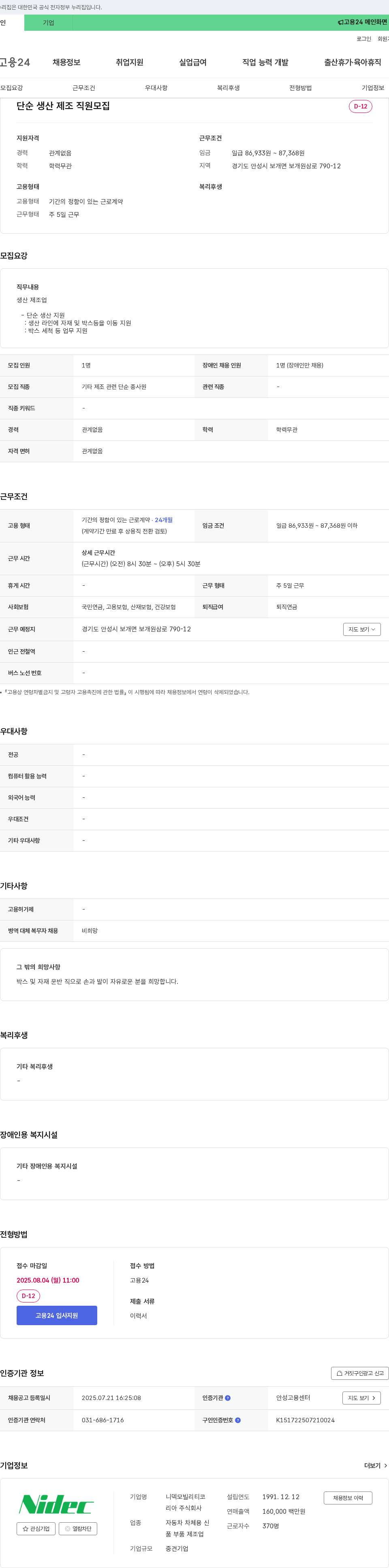Screen dimensions: 389x1568
Task: Report the posting with 거짓구인광고 신고
Action: [360, 1373]
